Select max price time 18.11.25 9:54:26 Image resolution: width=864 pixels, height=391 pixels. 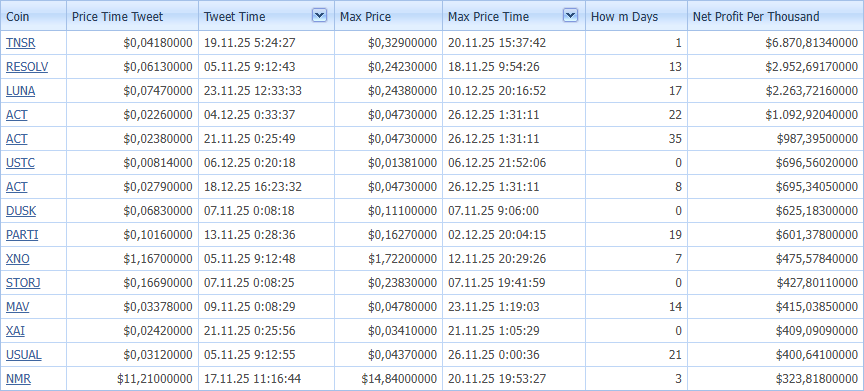click(514, 67)
